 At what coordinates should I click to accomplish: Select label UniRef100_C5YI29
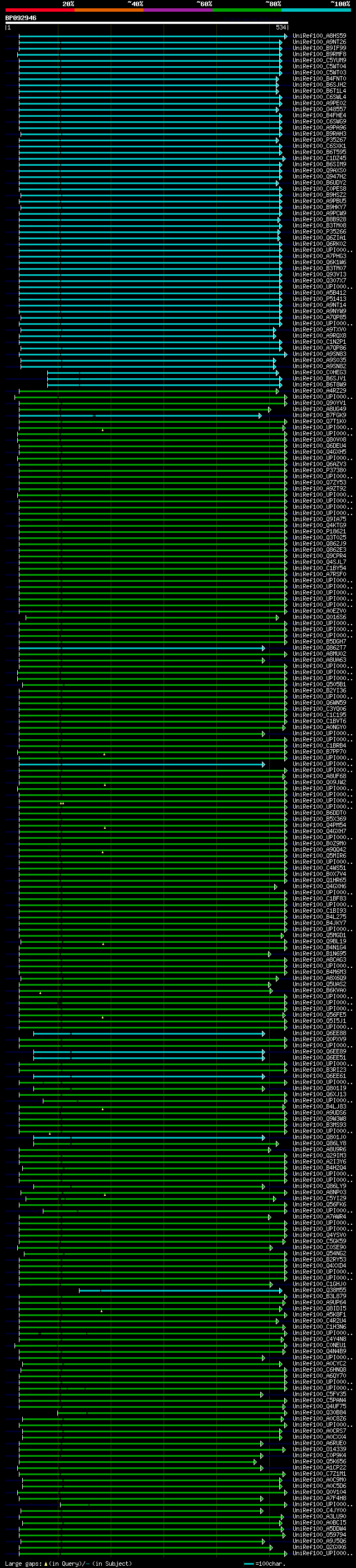319,1199
